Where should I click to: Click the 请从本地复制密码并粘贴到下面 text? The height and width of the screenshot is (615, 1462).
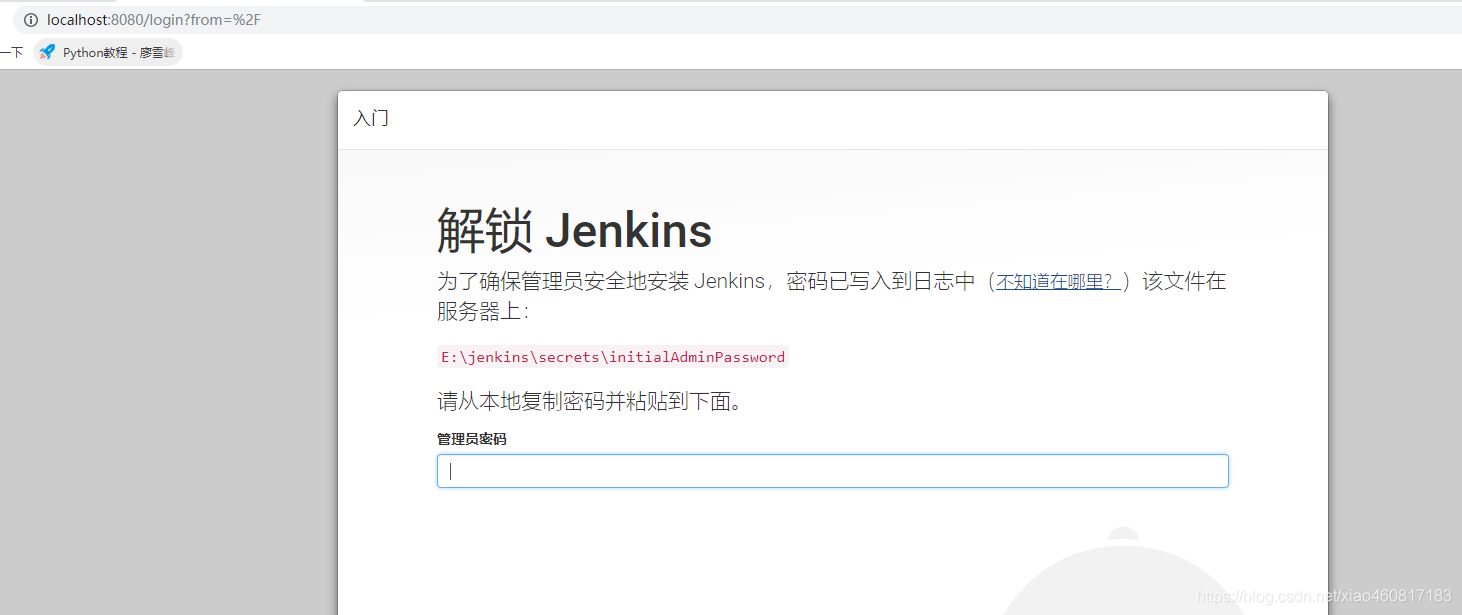click(589, 402)
